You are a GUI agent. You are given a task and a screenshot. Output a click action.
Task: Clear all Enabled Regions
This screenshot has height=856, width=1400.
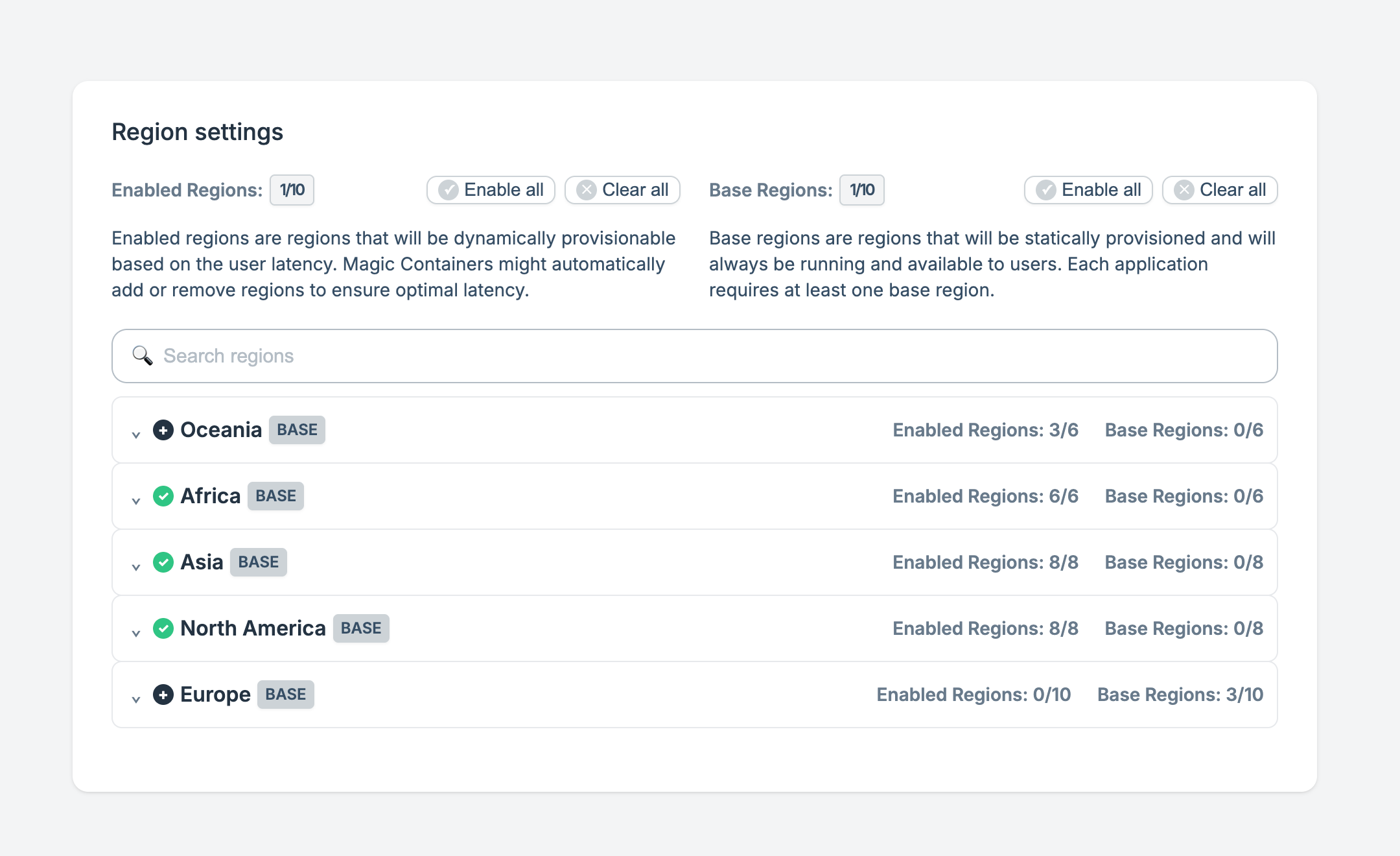pyautogui.click(x=622, y=190)
